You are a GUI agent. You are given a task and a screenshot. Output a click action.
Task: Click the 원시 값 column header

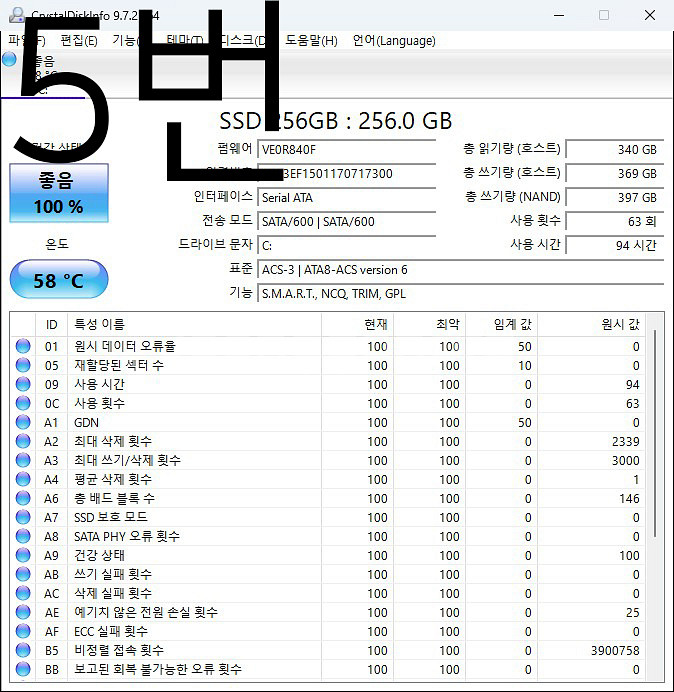[591, 324]
